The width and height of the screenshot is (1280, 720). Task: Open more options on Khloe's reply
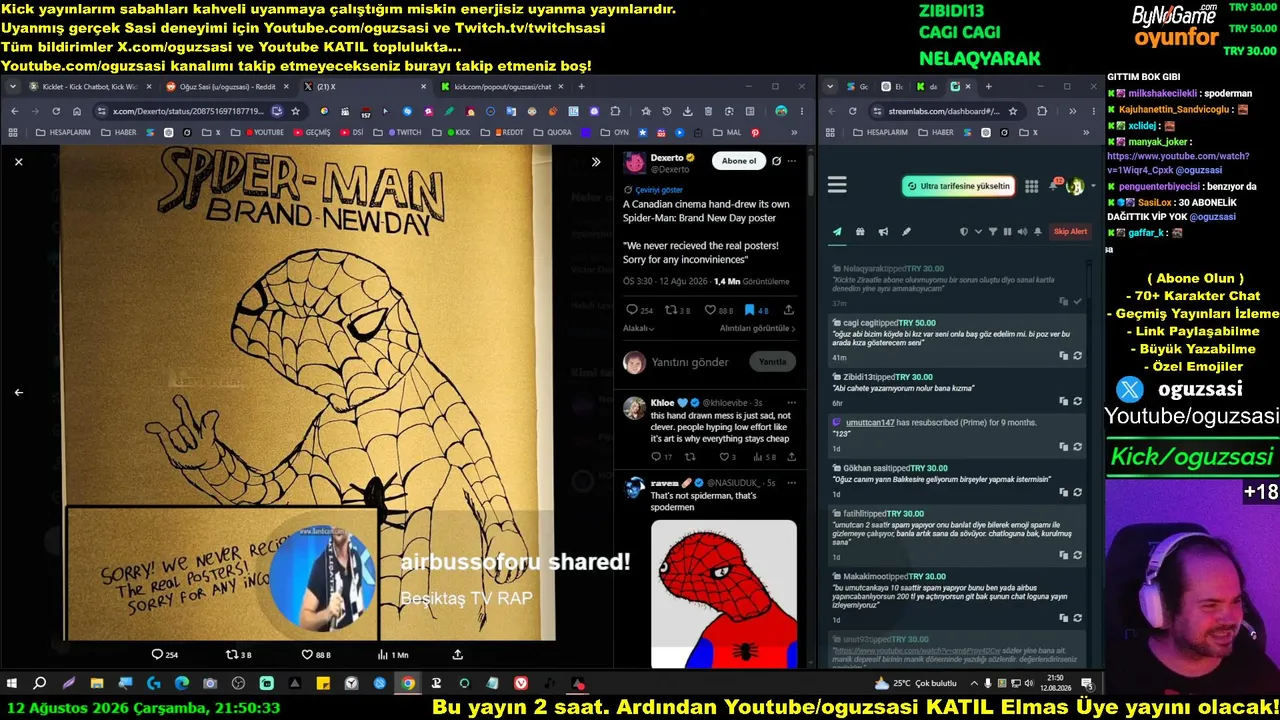click(791, 403)
